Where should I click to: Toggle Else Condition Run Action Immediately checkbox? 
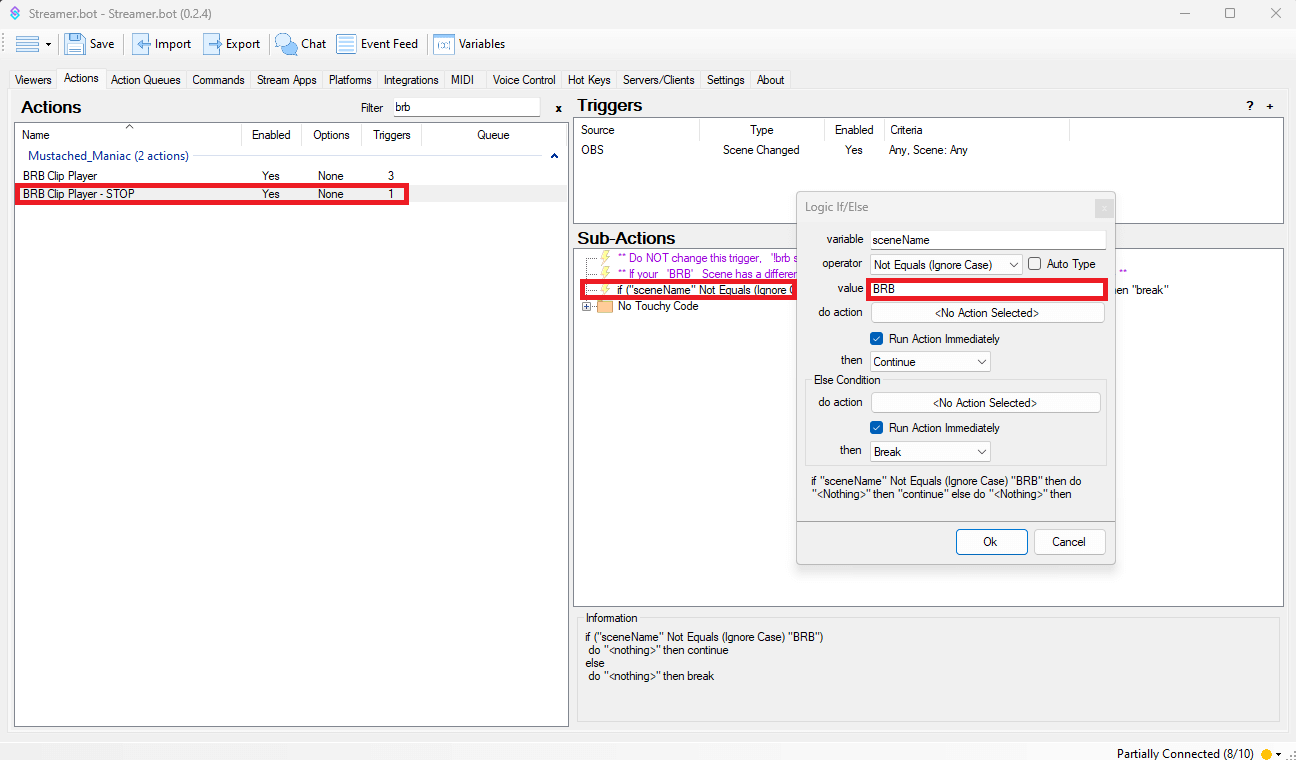pyautogui.click(x=877, y=428)
